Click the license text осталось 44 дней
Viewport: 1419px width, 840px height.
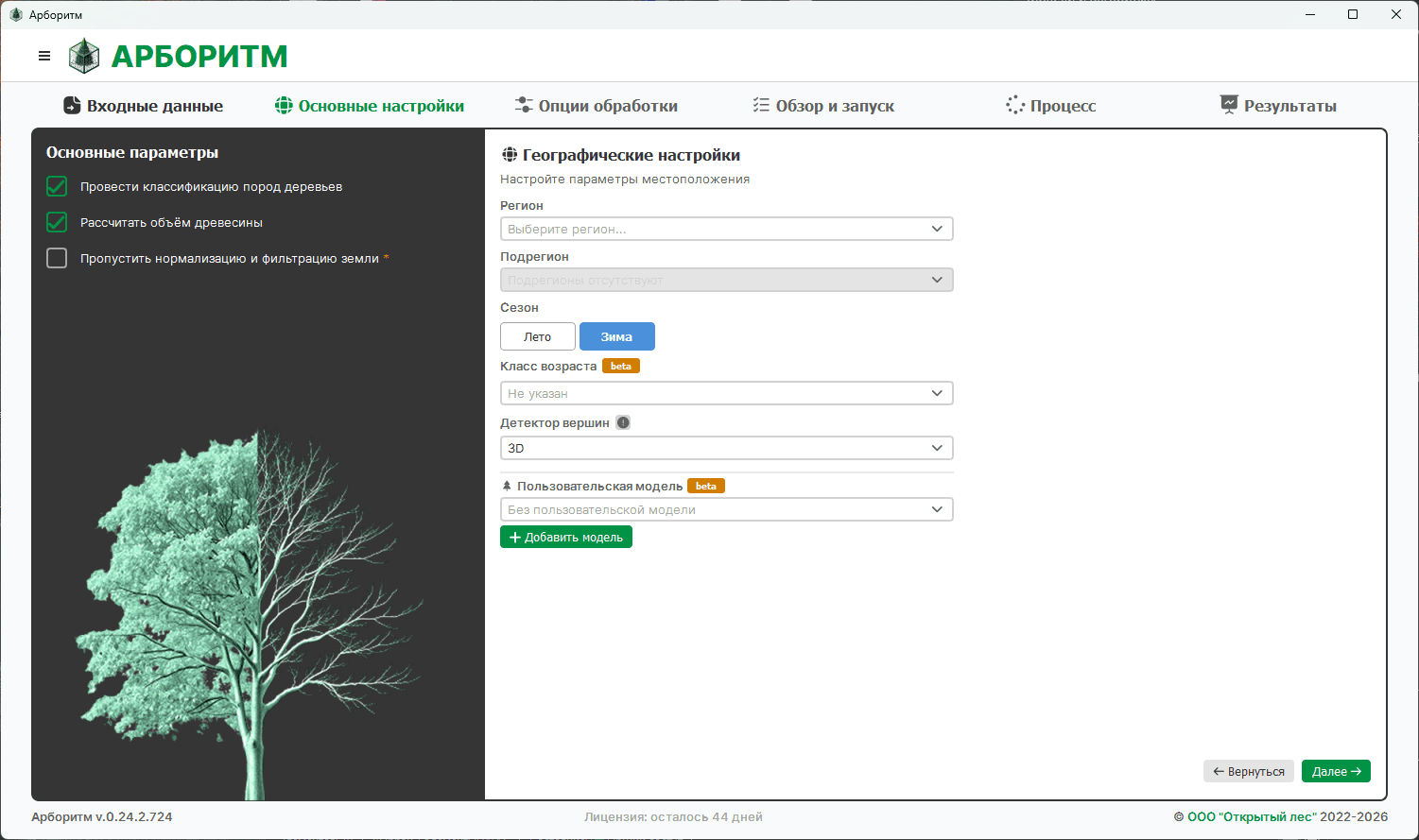673,816
